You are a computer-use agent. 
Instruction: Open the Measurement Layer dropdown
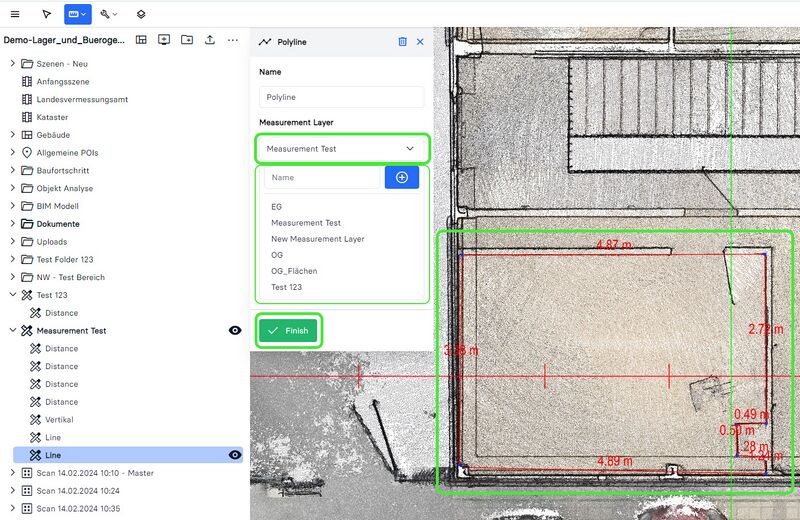click(341, 149)
